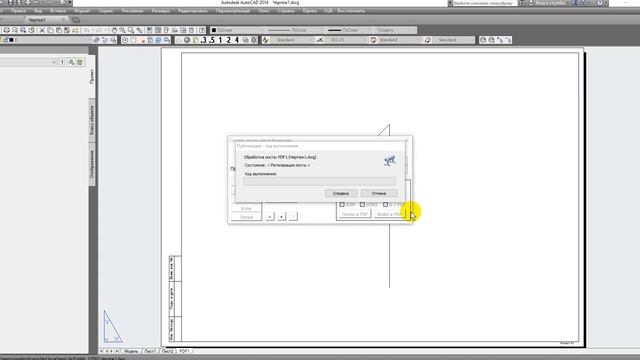The width and height of the screenshot is (640, 360).
Task: Click the plotter icon in progress dialog
Action: pos(390,160)
